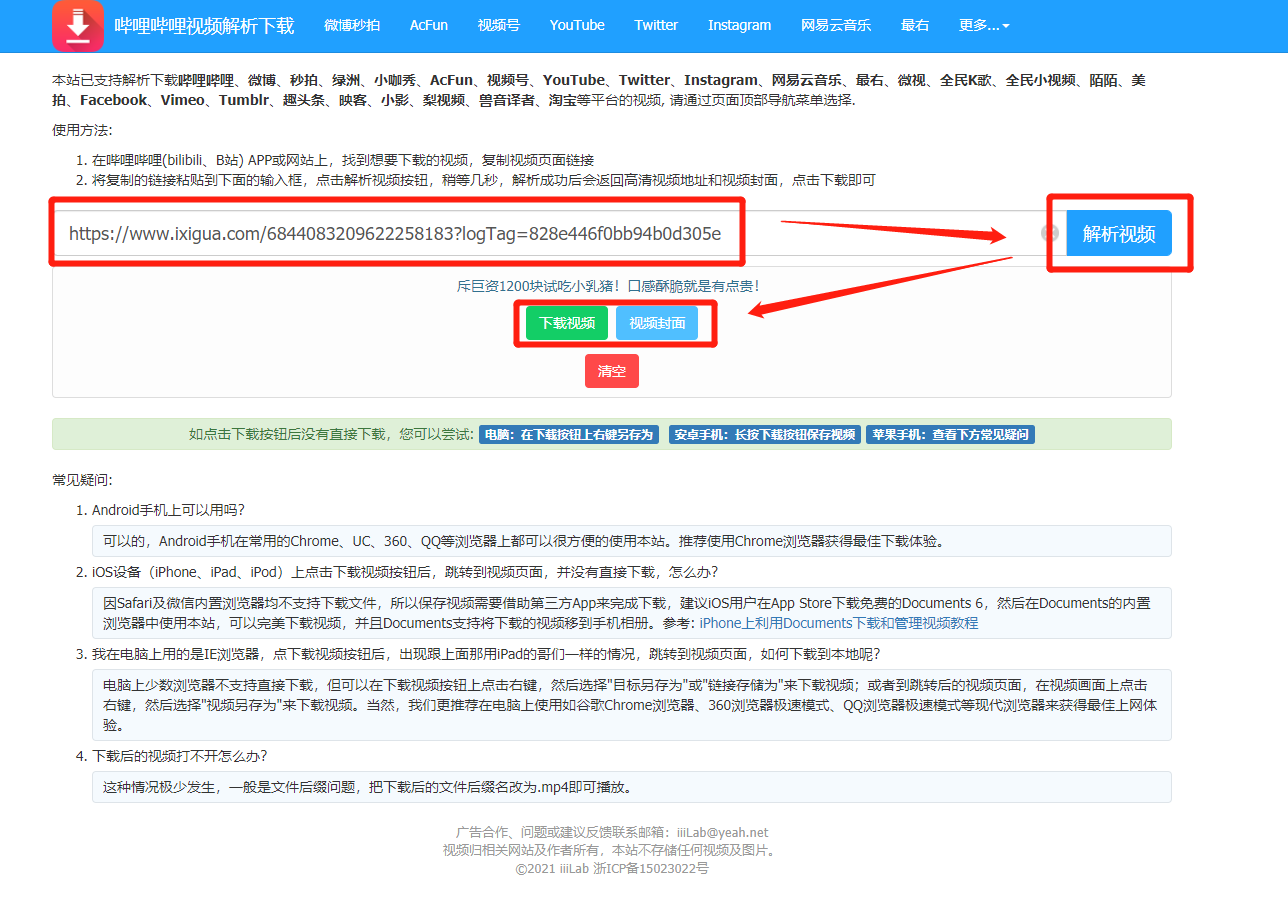
Task: Click the blue 视频封面 button
Action: pyautogui.click(x=657, y=323)
